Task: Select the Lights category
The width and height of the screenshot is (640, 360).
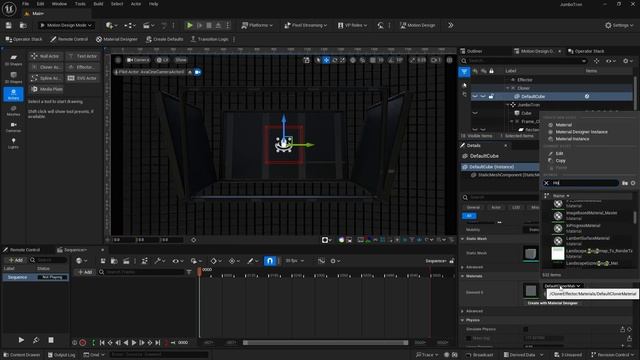Action: 13,143
